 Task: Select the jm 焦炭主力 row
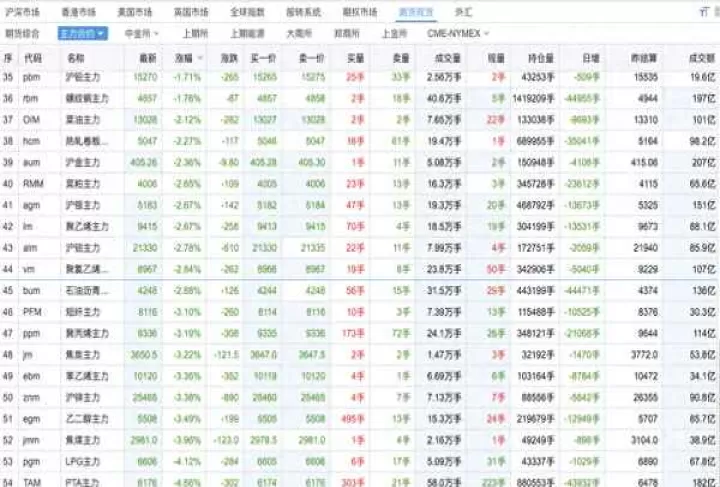360,355
